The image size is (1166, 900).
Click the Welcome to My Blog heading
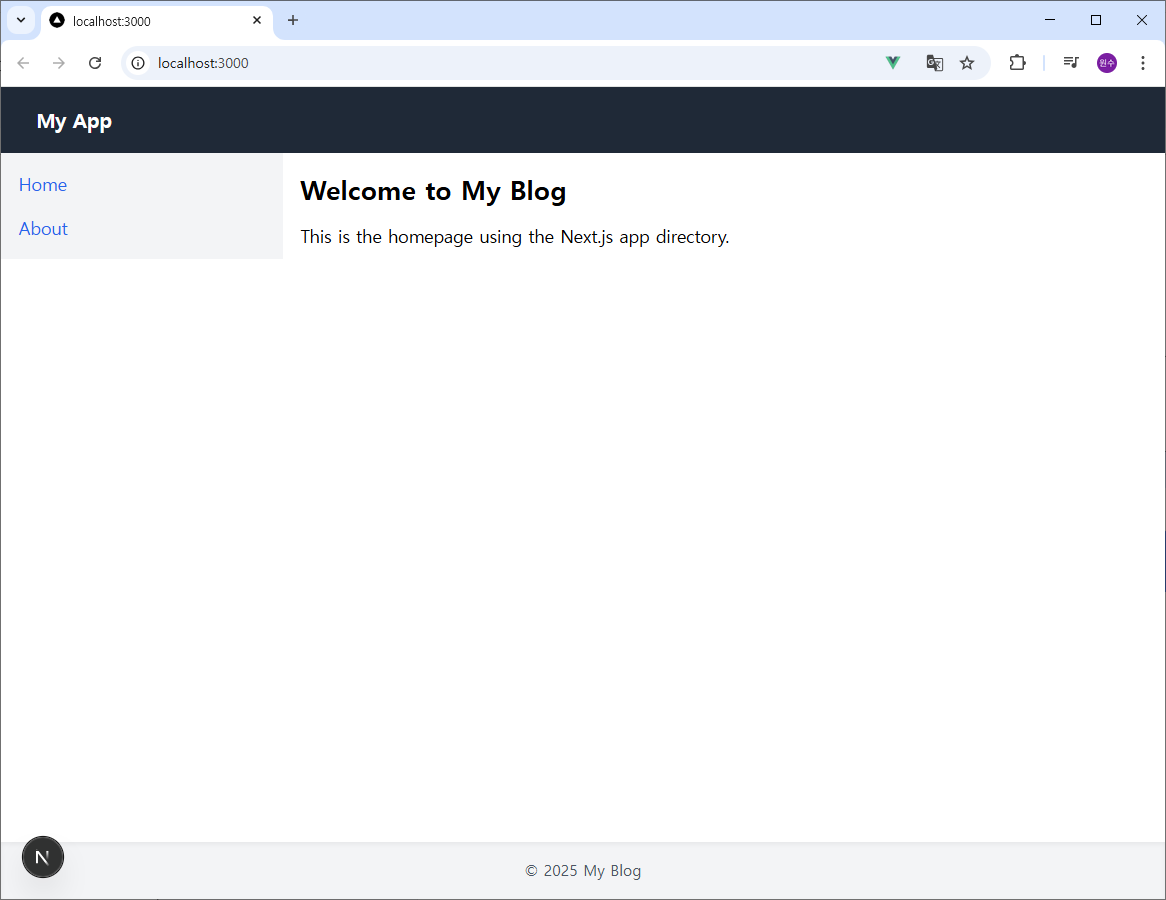pyautogui.click(x=433, y=191)
